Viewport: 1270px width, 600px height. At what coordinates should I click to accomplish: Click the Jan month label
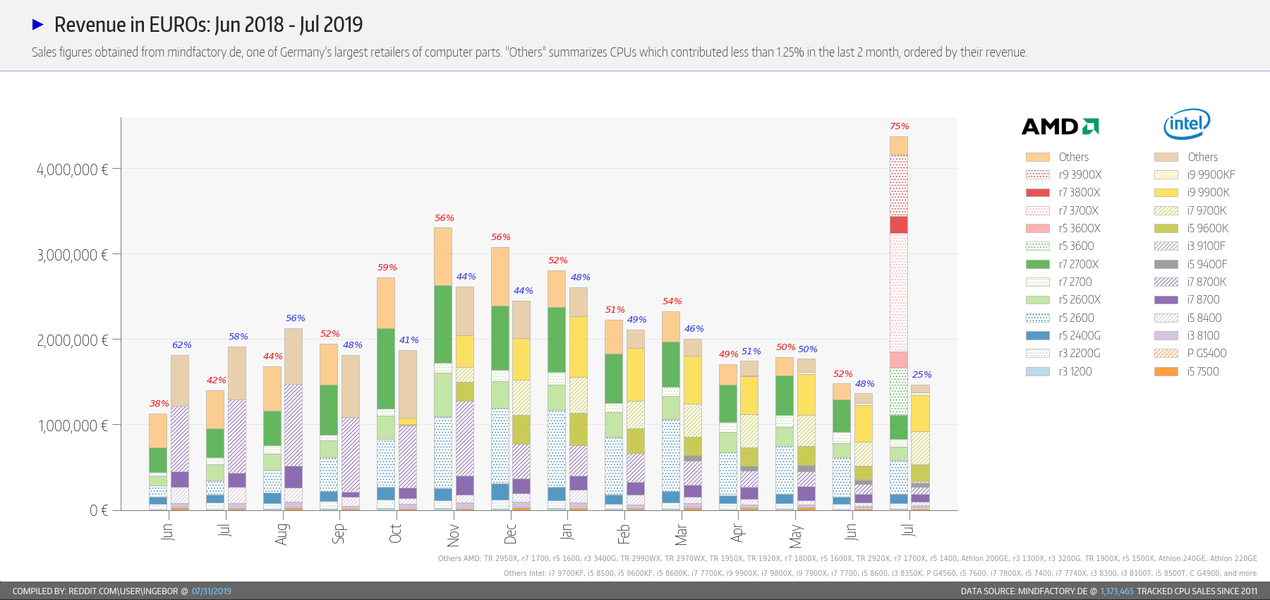tap(565, 531)
